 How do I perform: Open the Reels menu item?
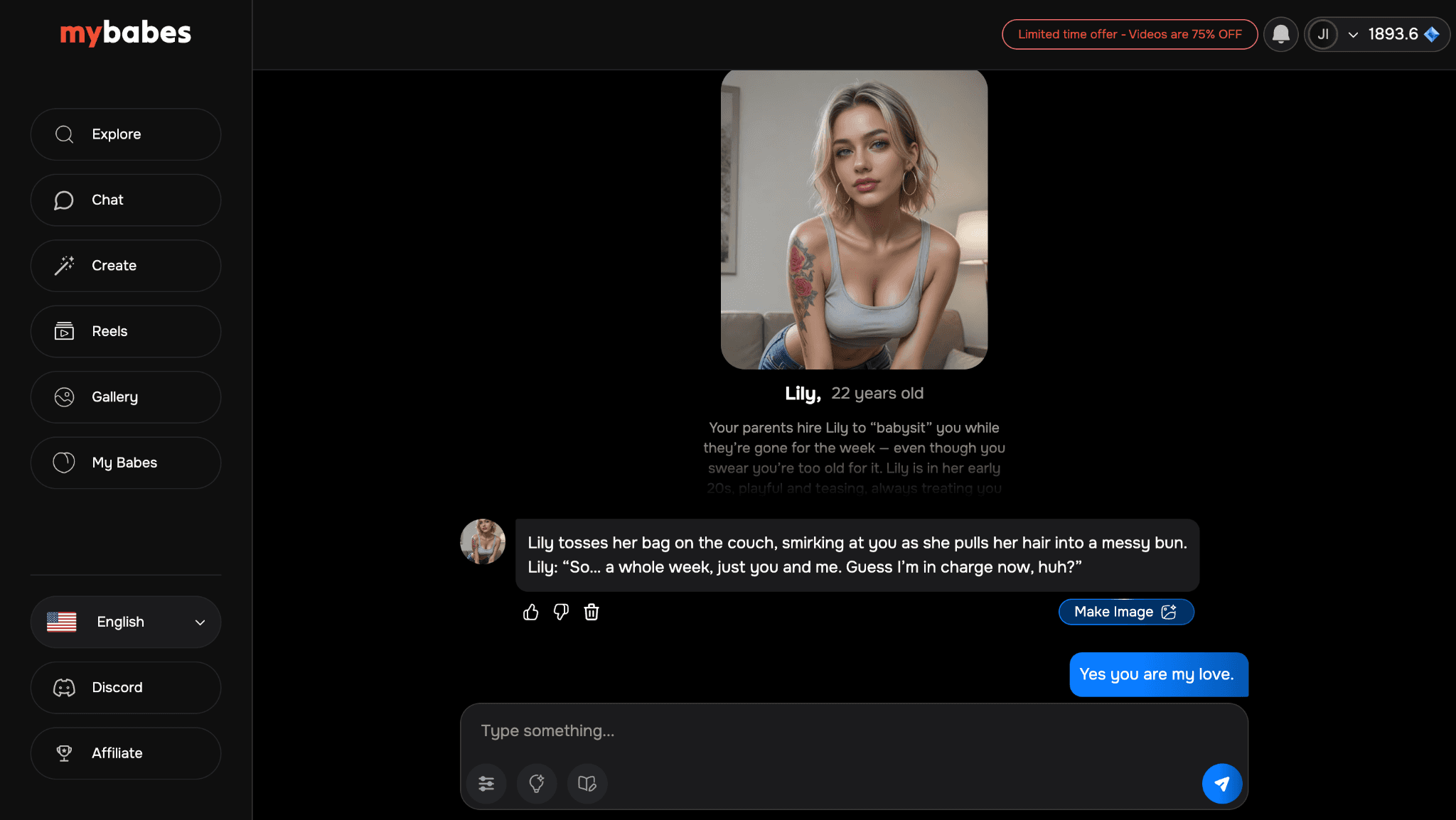tap(126, 331)
